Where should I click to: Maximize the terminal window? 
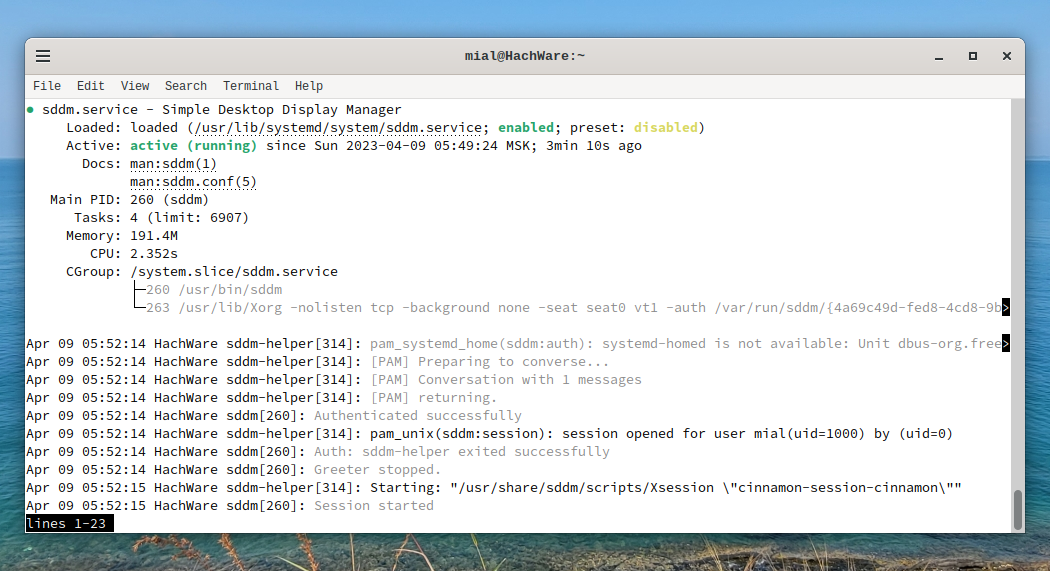point(973,56)
